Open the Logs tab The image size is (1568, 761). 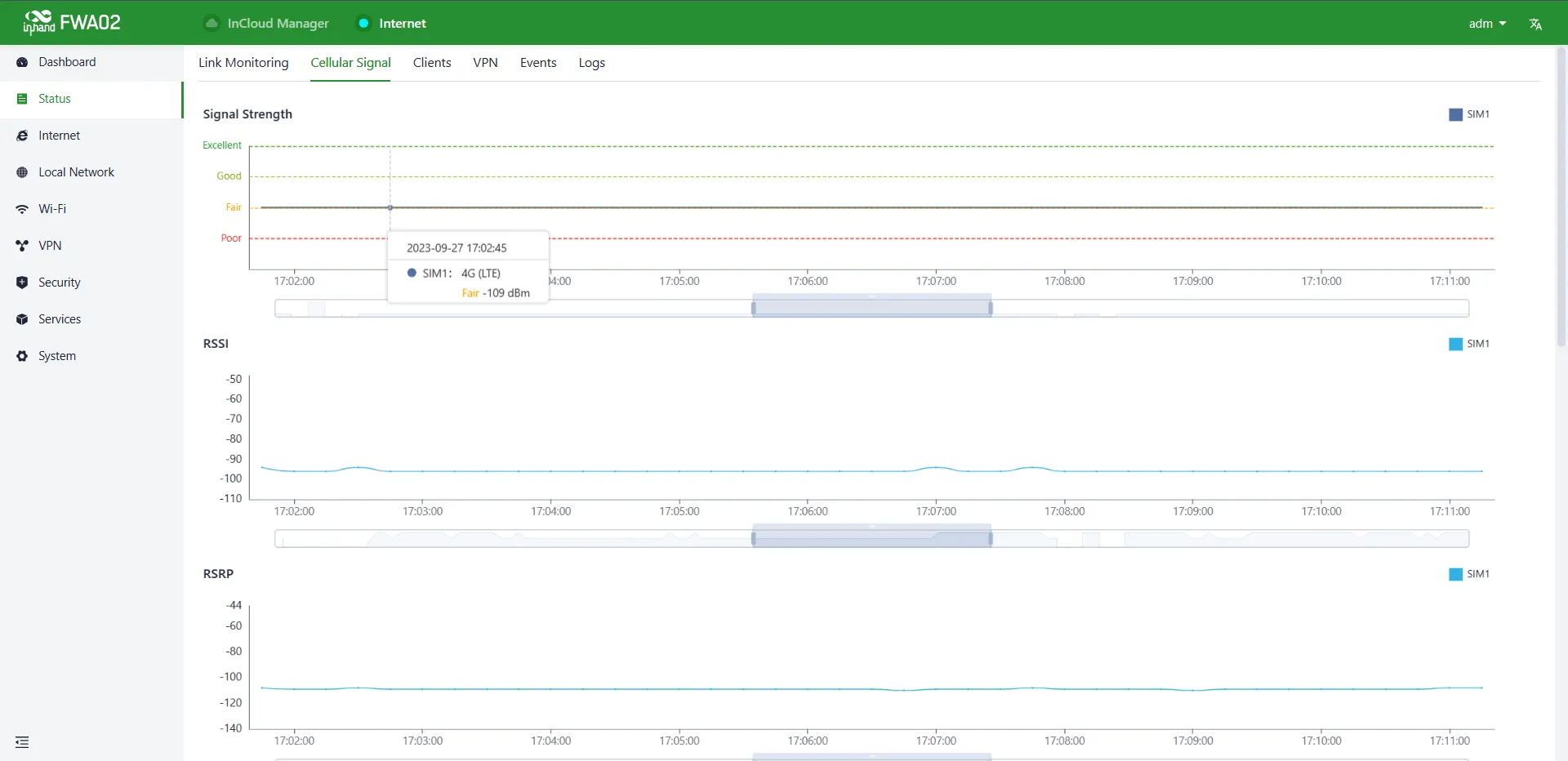592,63
